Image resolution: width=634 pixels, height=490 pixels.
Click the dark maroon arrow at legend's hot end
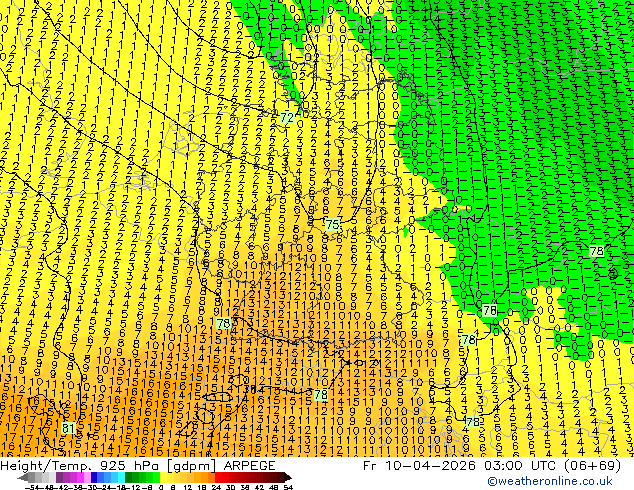tap(288, 477)
